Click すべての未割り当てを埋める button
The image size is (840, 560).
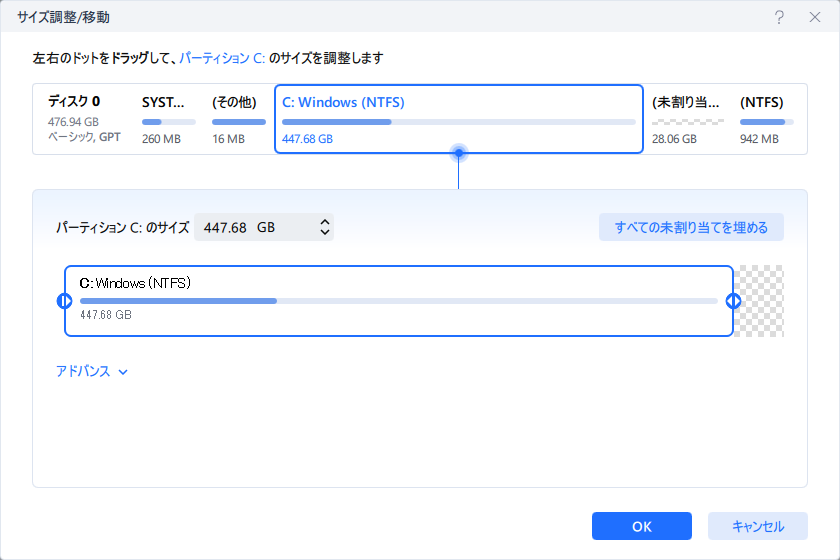pyautogui.click(x=691, y=227)
